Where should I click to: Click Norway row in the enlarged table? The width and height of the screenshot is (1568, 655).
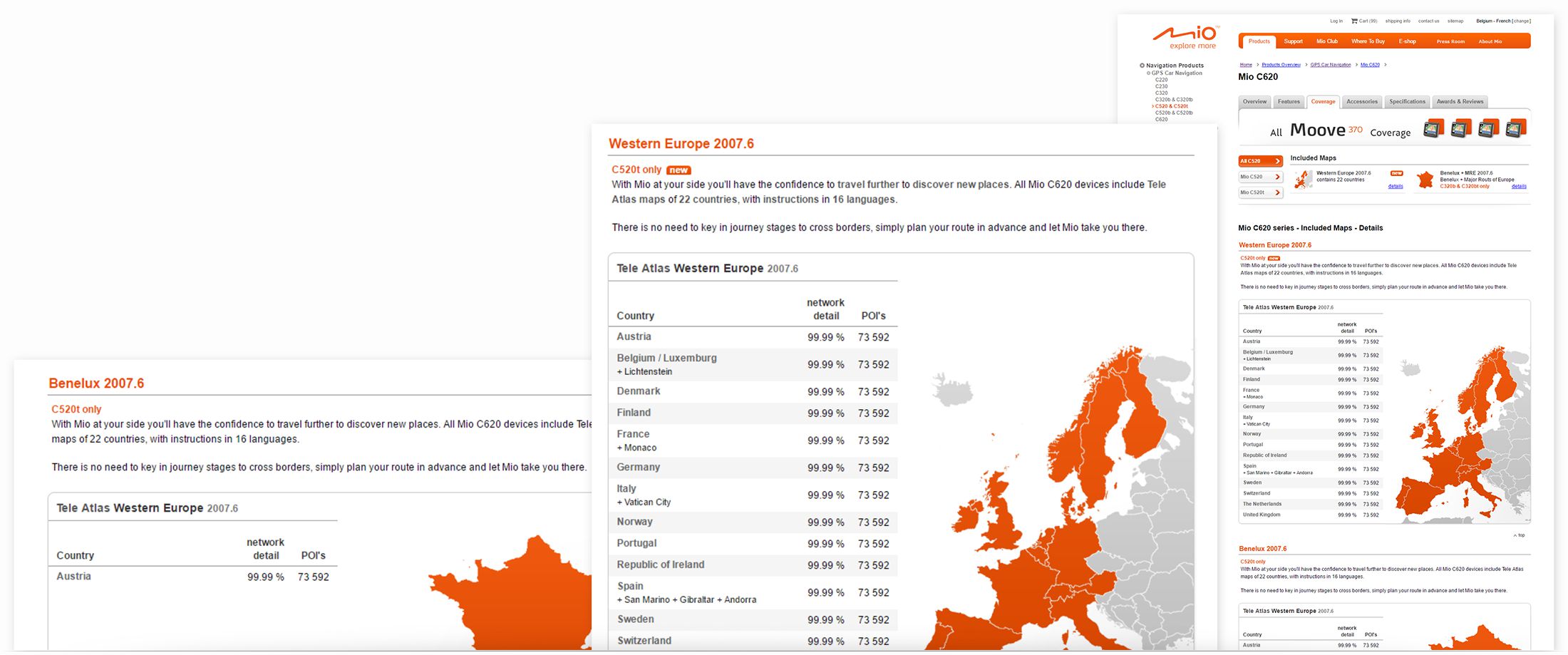[x=753, y=522]
